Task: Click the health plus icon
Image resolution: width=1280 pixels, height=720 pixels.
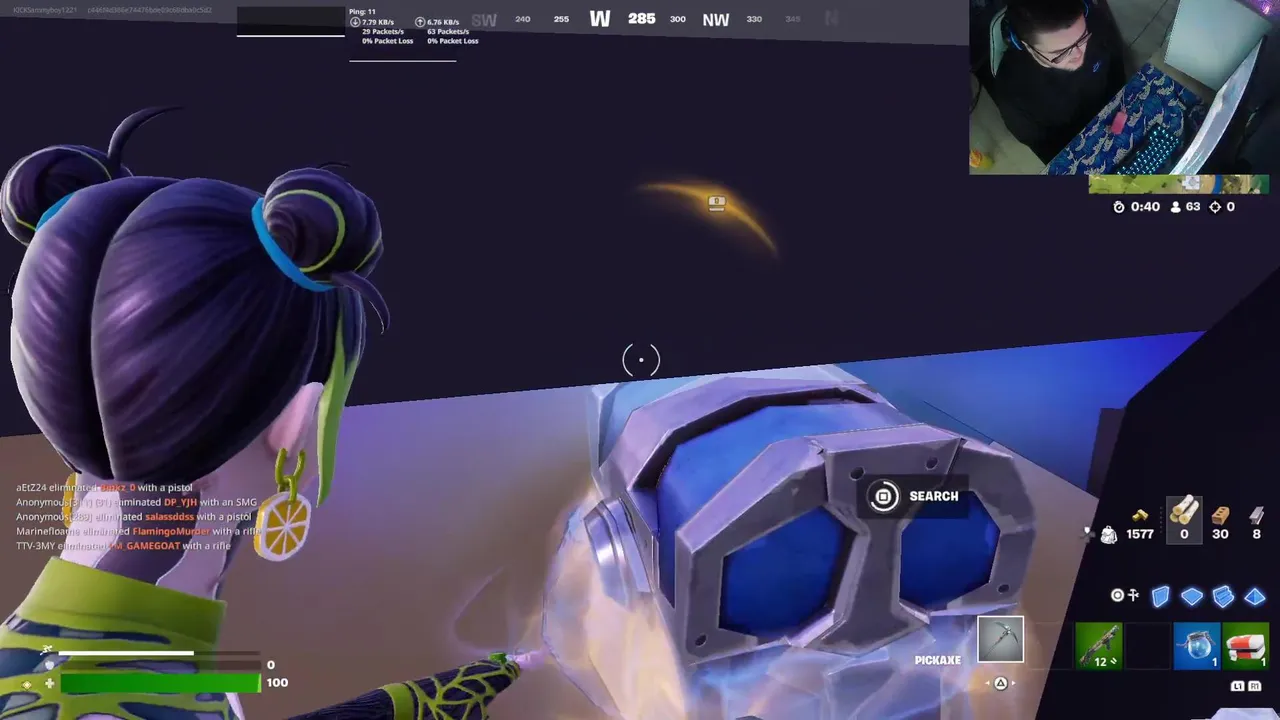Action: (49, 684)
